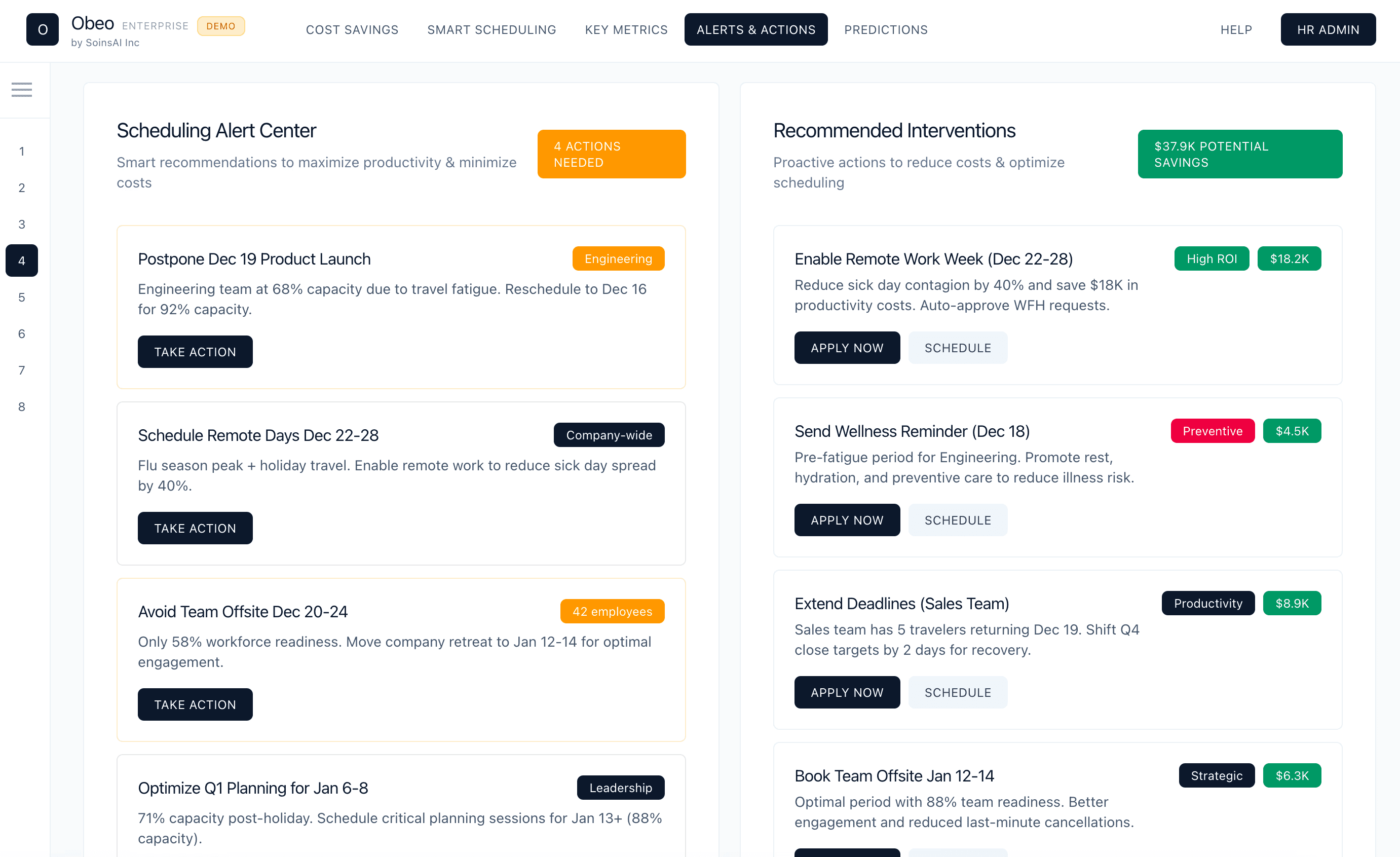Switch to Cost Savings tab
Viewport: 1400px width, 857px height.
pos(352,29)
